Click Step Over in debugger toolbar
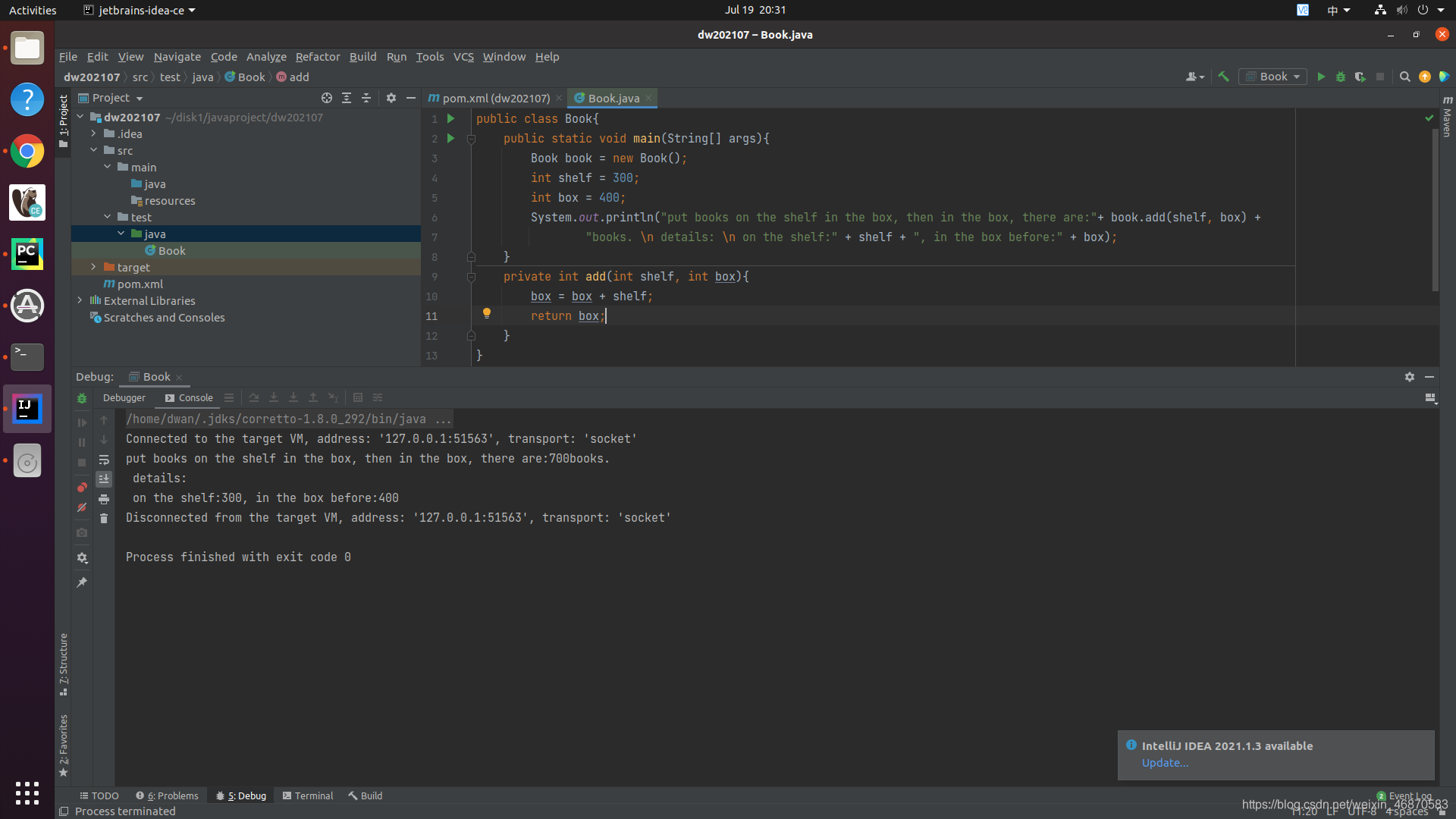The height and width of the screenshot is (819, 1456). click(254, 397)
